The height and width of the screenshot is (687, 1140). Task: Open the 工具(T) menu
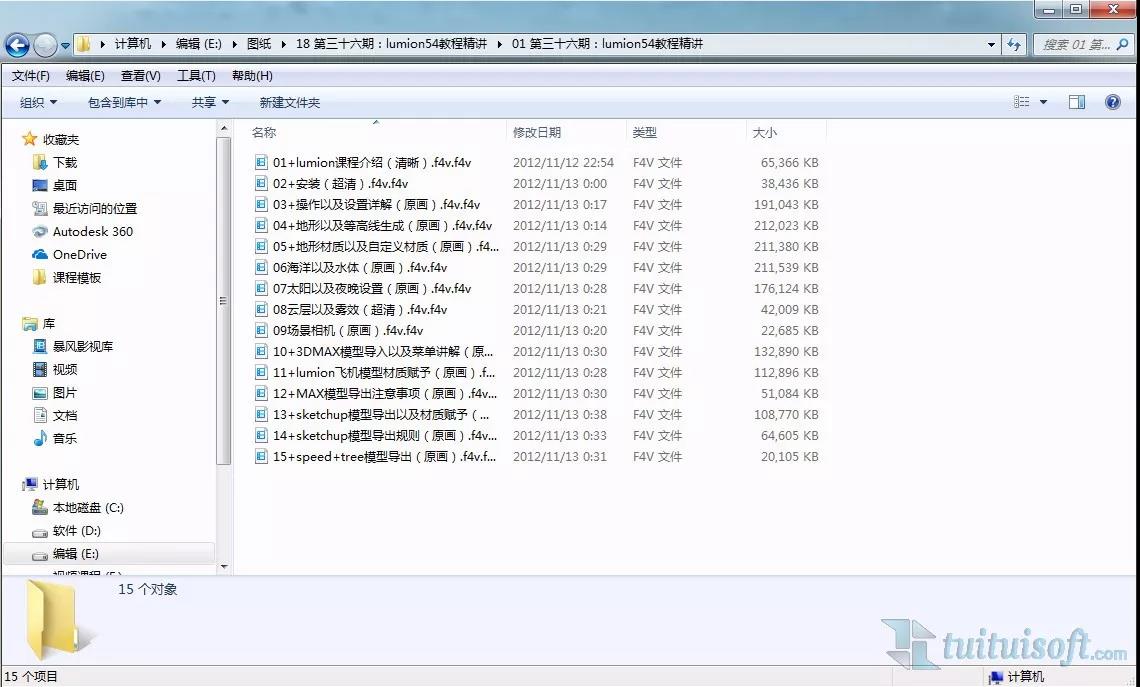pyautogui.click(x=196, y=75)
